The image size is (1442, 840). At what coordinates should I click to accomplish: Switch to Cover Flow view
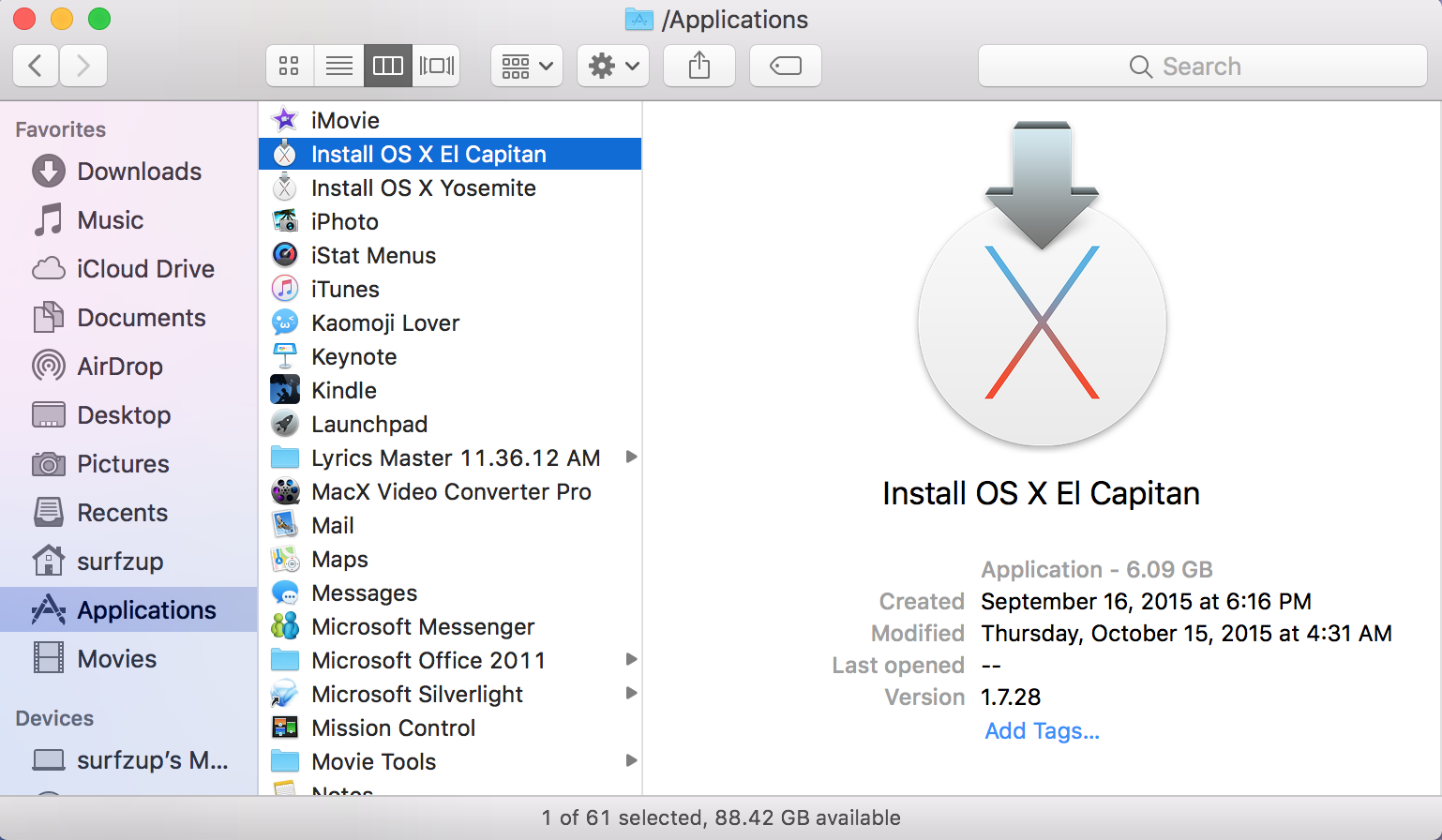(x=437, y=66)
